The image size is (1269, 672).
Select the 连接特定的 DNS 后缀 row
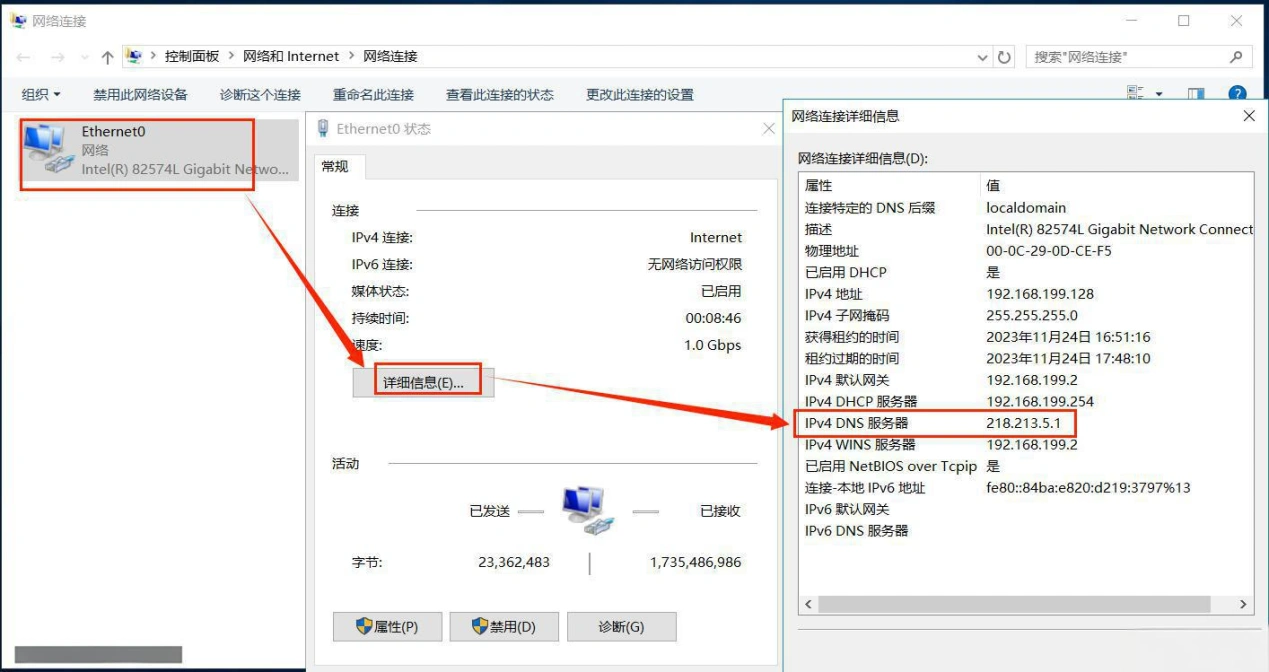(x=1026, y=208)
